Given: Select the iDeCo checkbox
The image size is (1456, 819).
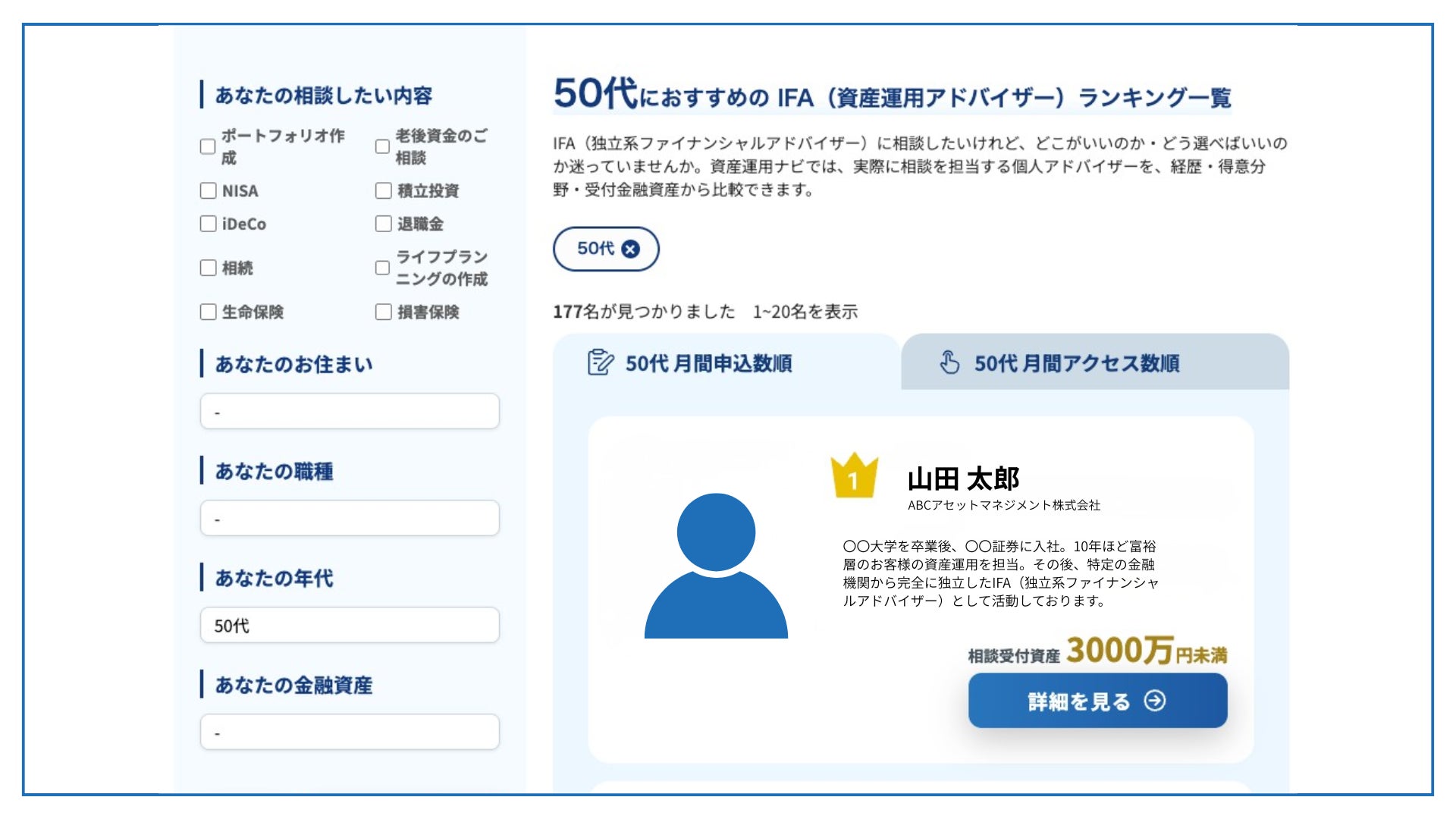Looking at the screenshot, I should [208, 224].
